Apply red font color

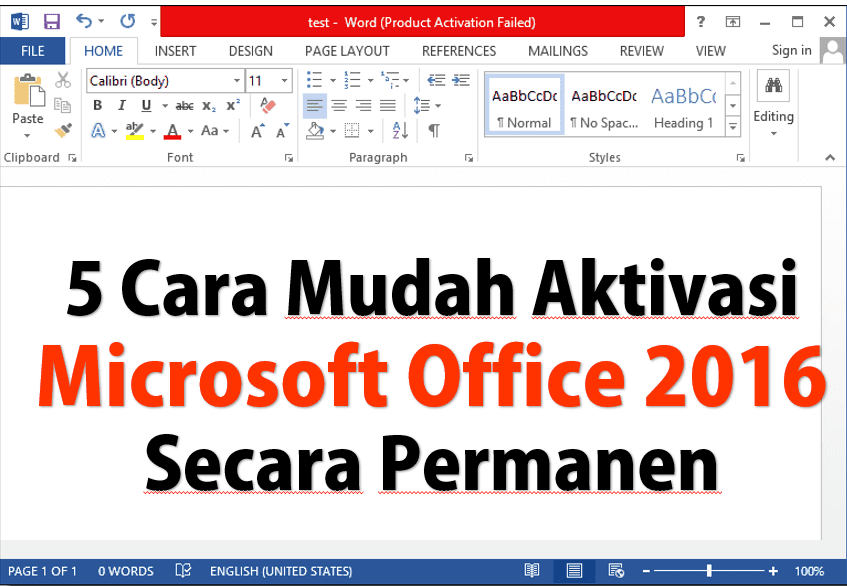[x=172, y=131]
